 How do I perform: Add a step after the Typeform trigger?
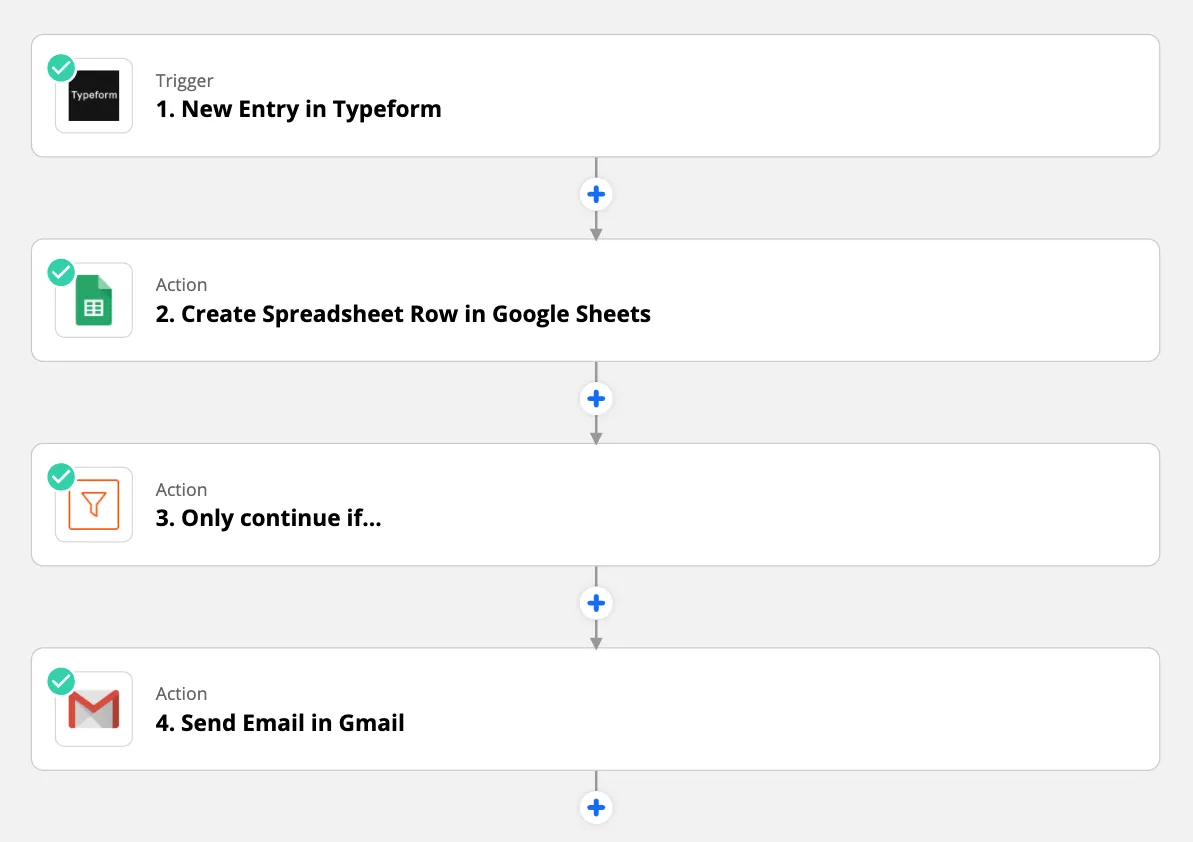tap(596, 194)
